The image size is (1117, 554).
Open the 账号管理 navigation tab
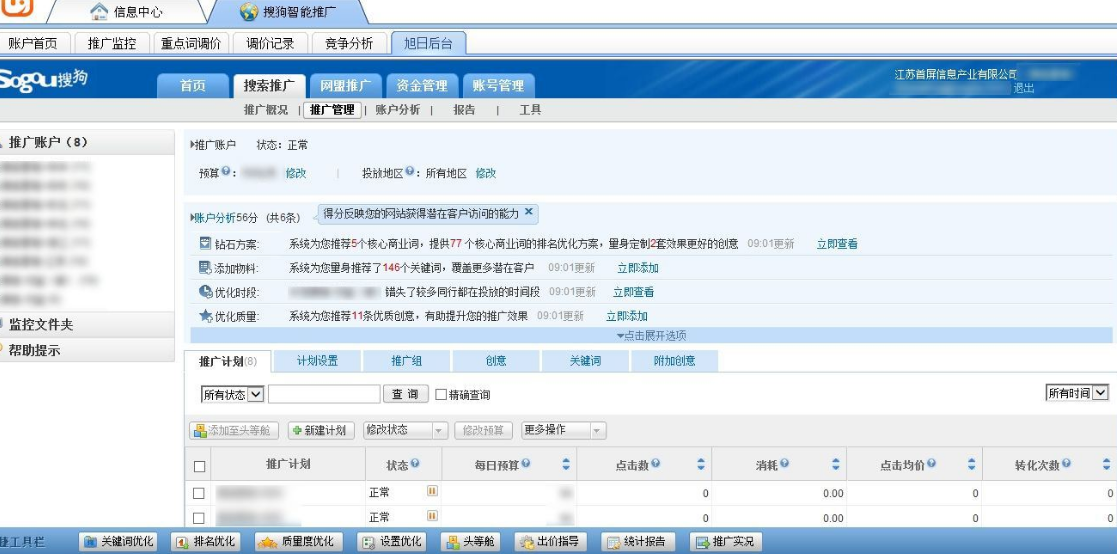pos(498,86)
